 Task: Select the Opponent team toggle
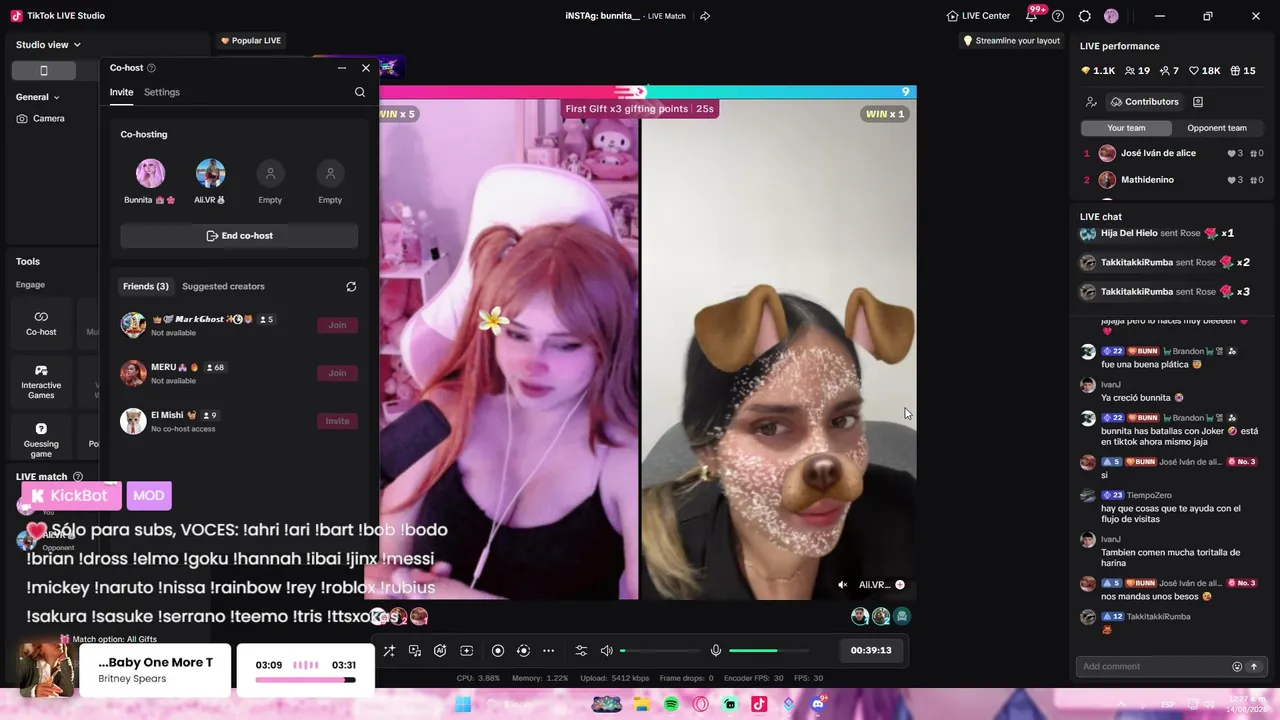1217,128
